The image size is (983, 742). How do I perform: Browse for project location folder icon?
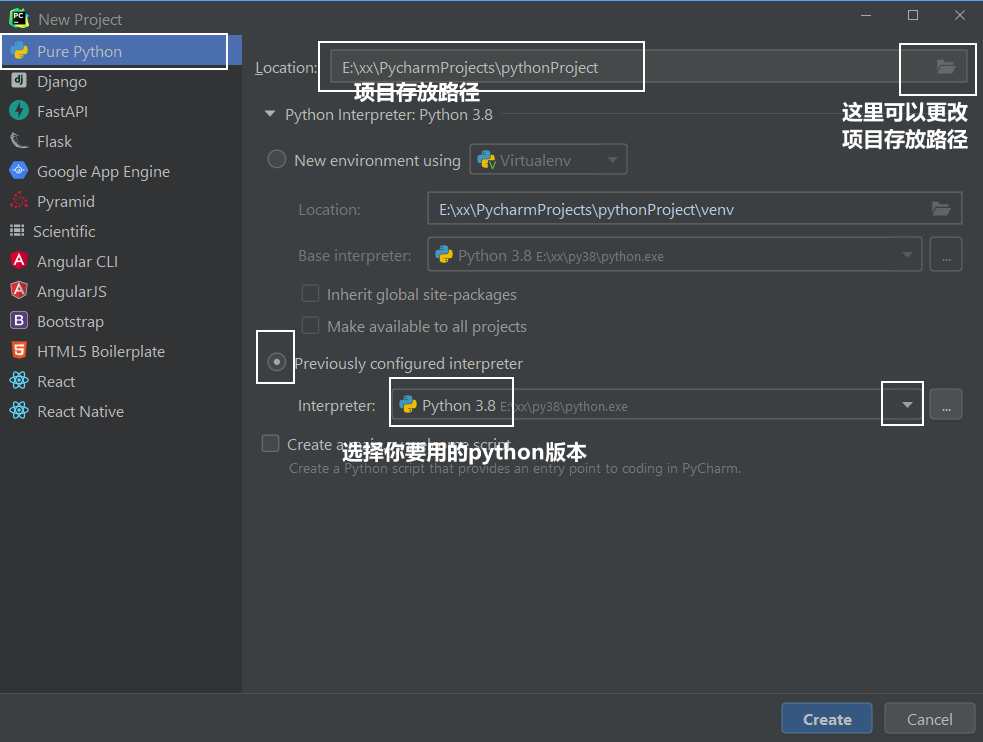[x=946, y=66]
